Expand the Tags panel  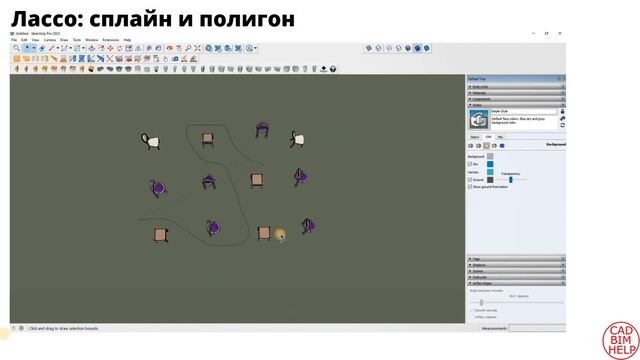click(x=516, y=259)
